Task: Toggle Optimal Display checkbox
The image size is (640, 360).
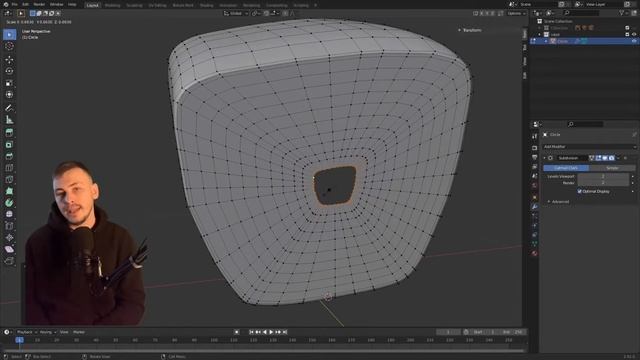Action: click(x=580, y=191)
